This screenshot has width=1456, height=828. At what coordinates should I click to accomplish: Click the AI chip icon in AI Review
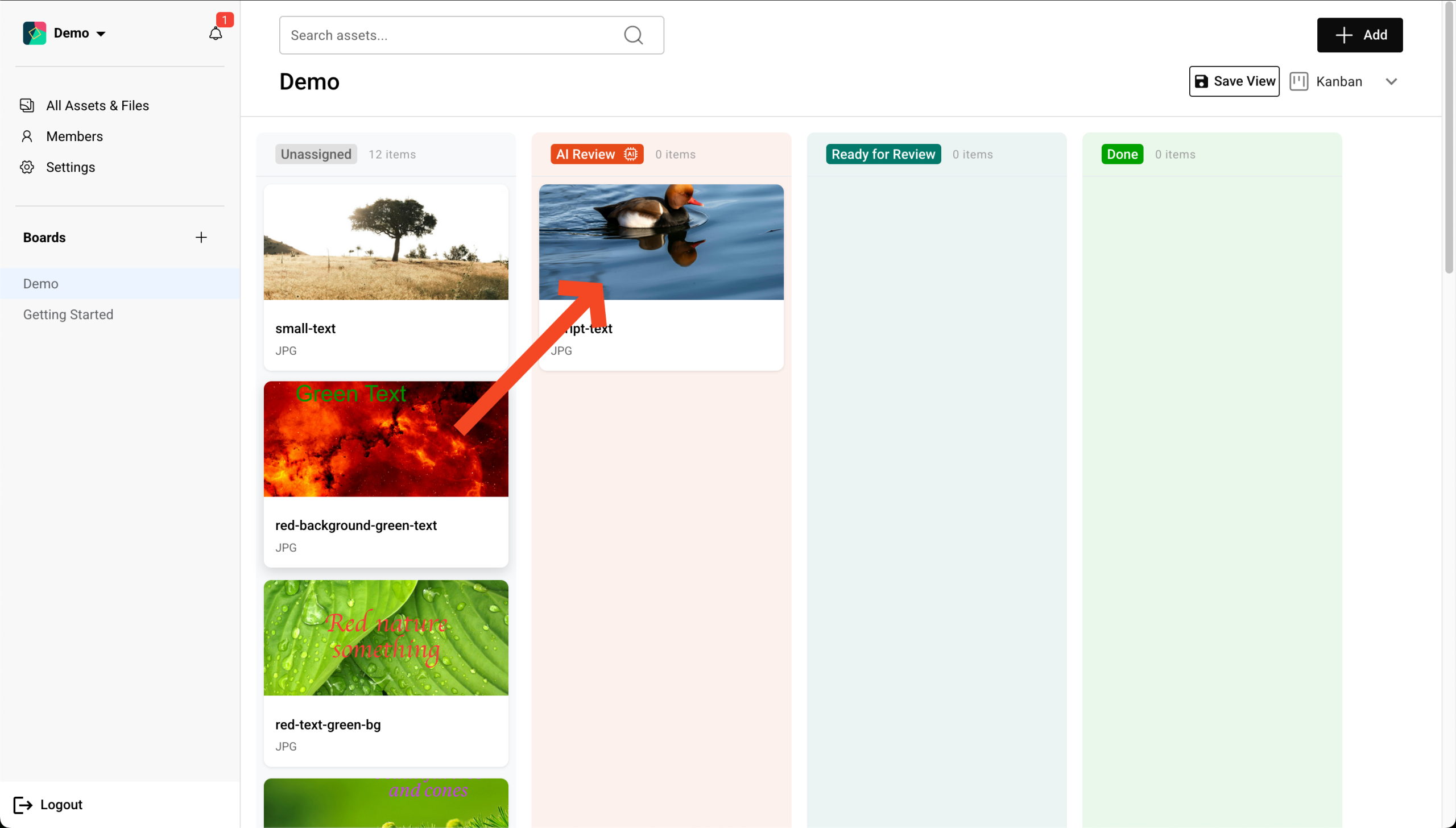coord(630,154)
